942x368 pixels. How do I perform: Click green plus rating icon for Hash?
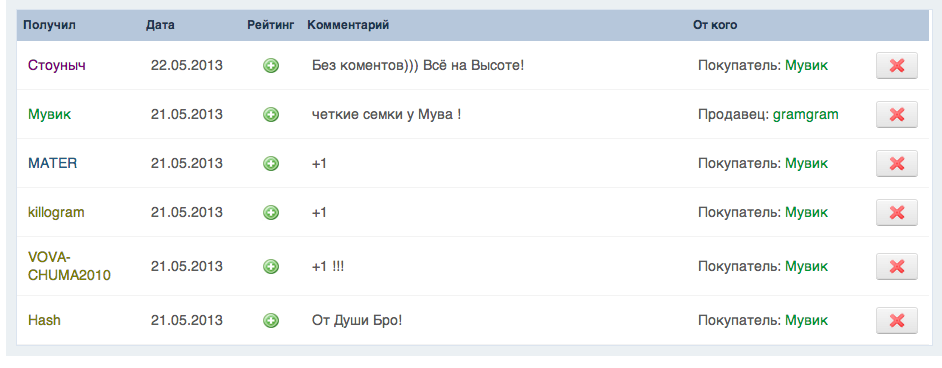271,321
